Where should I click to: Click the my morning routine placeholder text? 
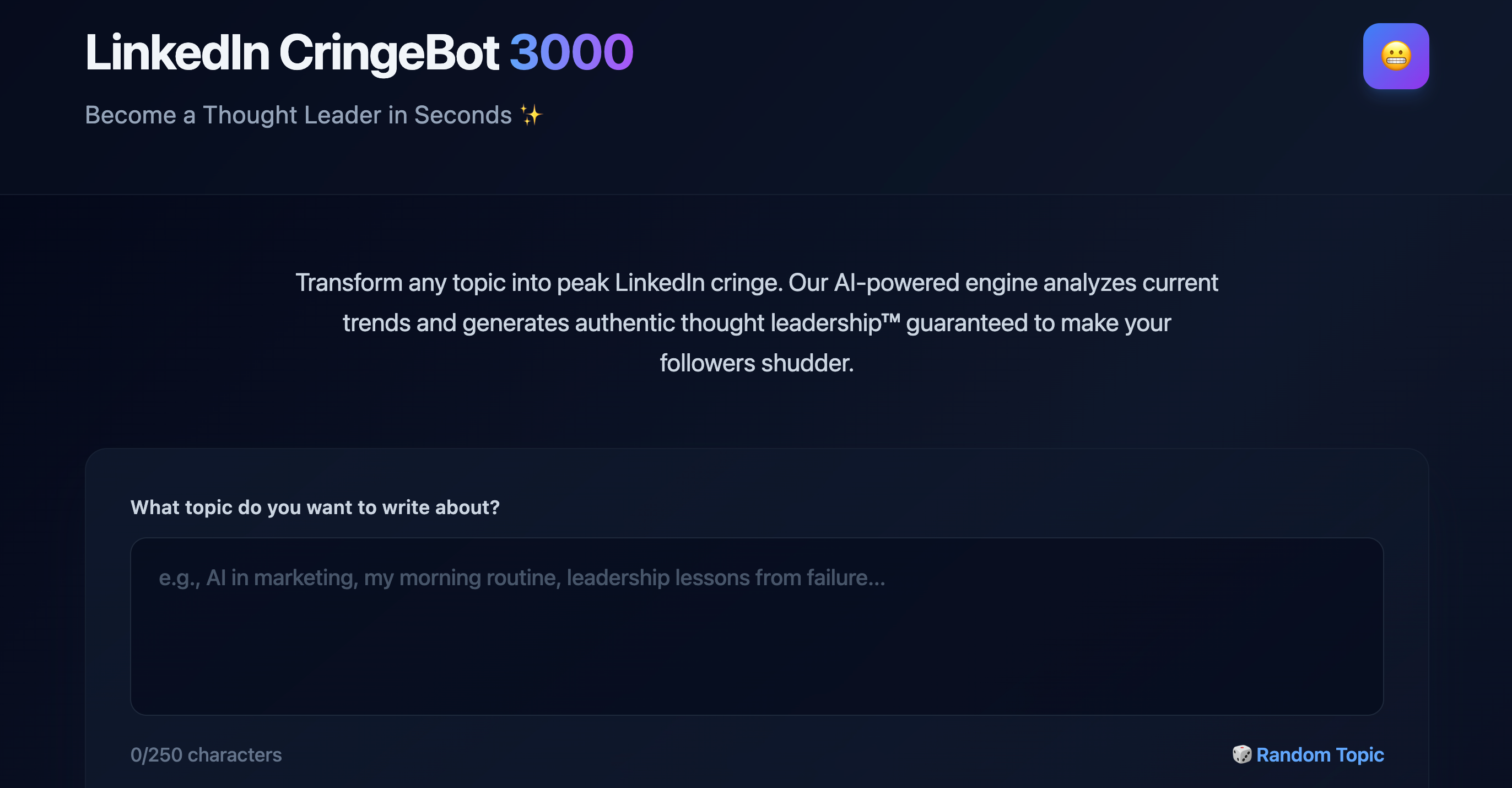pos(461,578)
